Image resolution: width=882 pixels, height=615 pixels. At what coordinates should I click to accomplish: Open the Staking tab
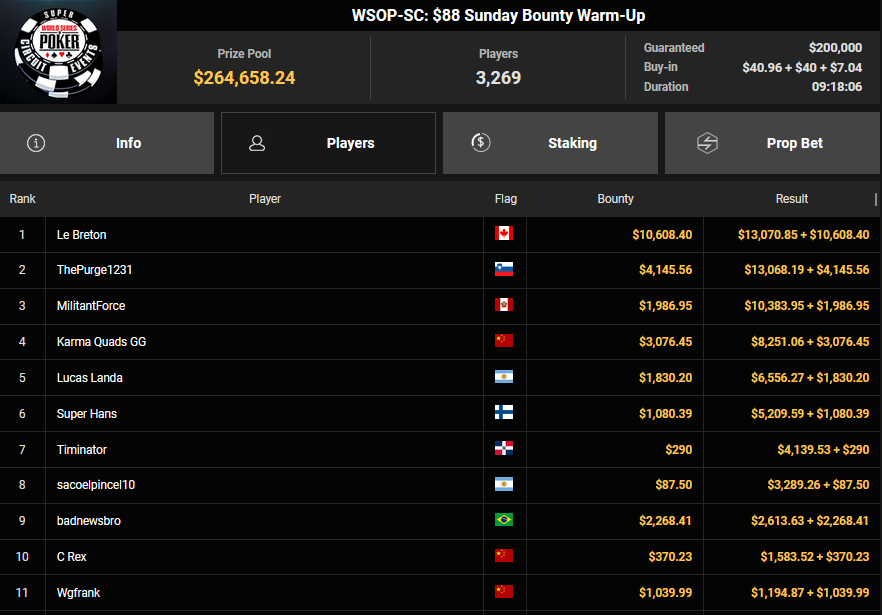click(x=550, y=143)
